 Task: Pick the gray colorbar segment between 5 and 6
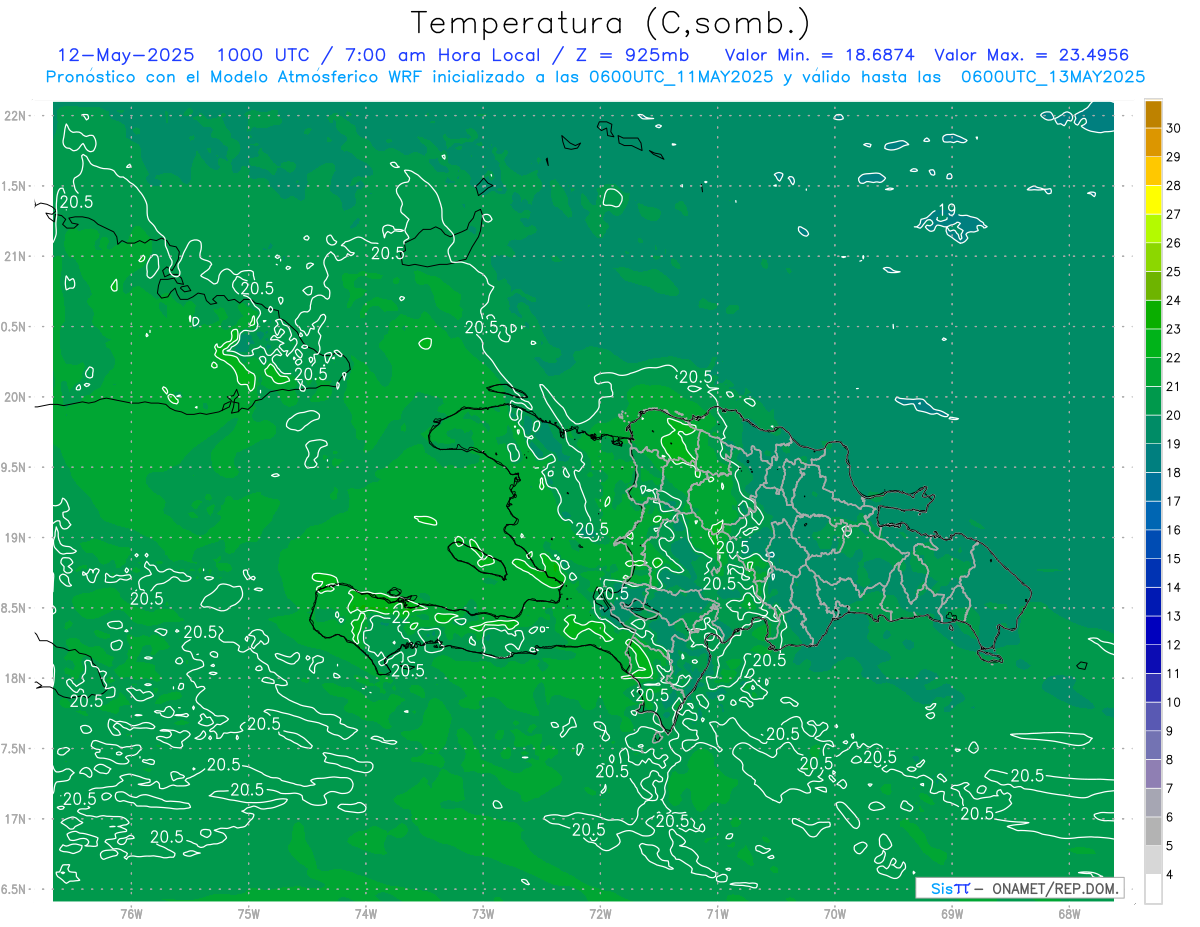click(1153, 832)
